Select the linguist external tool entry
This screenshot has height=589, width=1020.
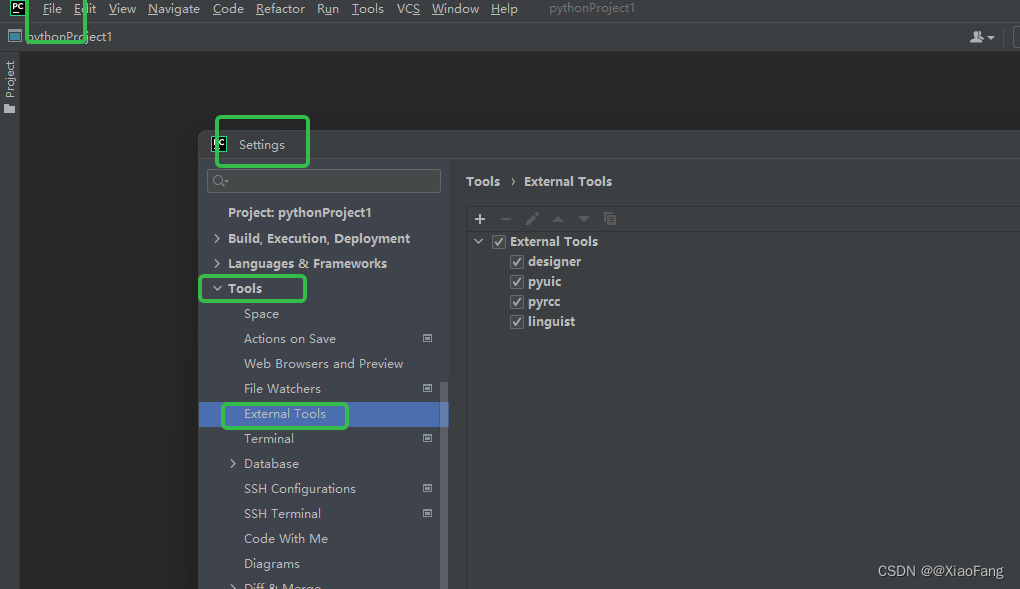pos(552,322)
